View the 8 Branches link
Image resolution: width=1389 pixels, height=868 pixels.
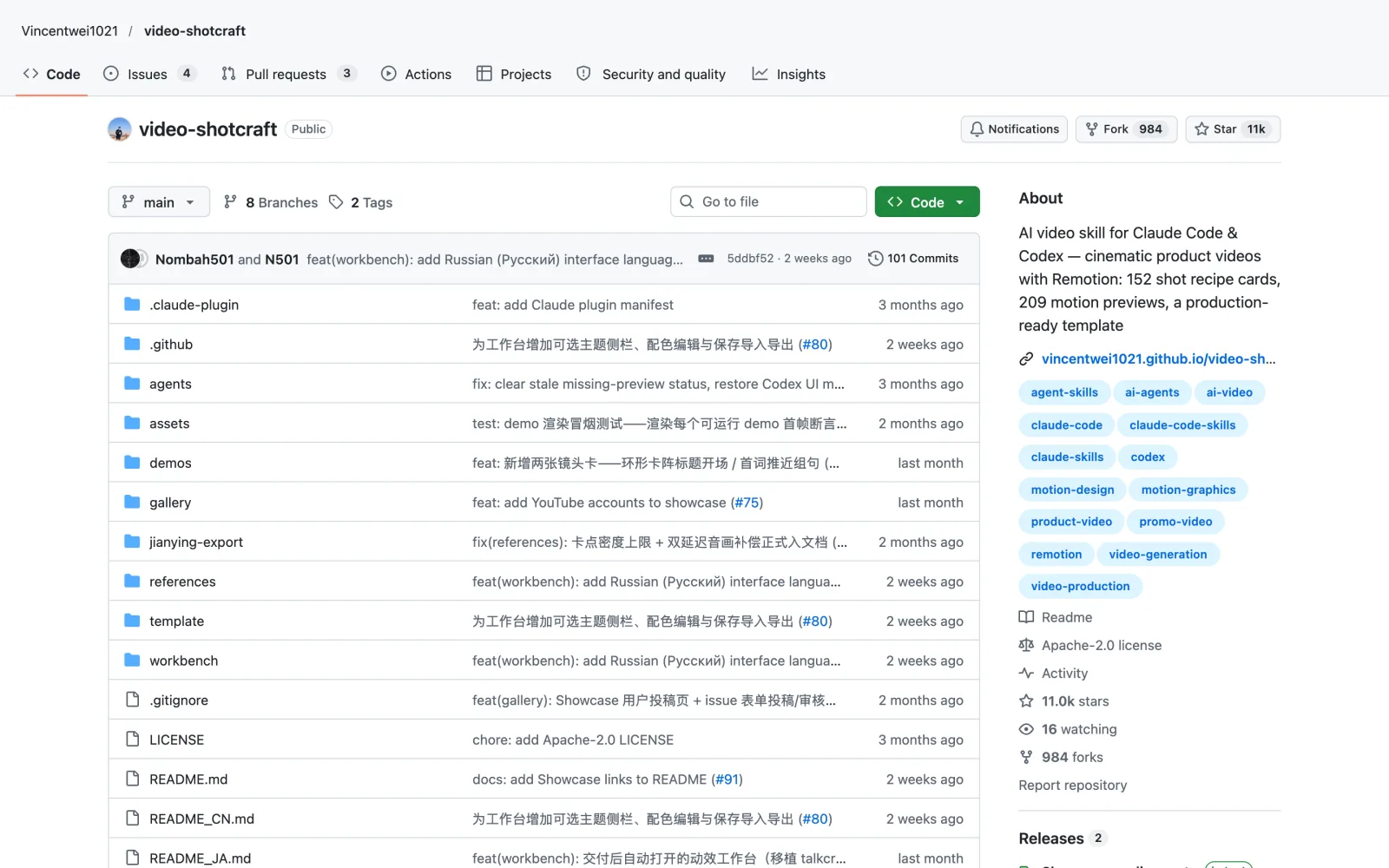tap(271, 202)
